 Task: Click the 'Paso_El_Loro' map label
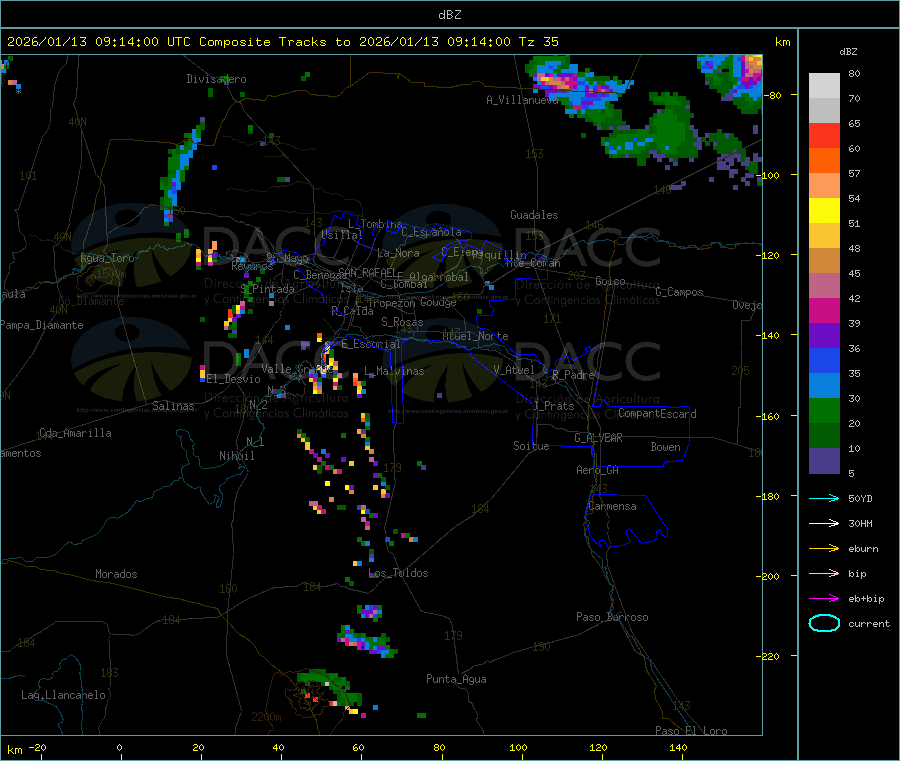tap(691, 731)
